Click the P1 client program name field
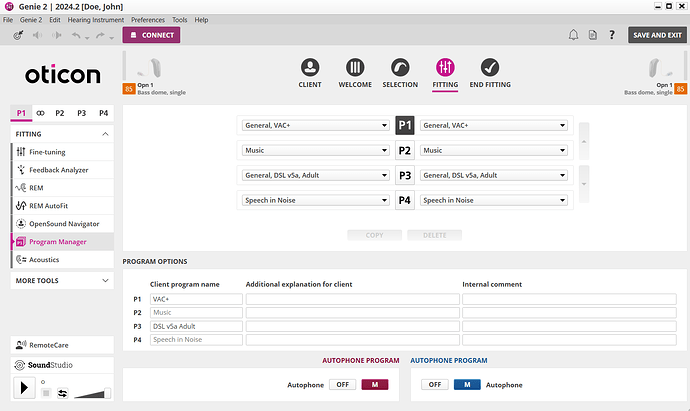690x411 pixels. pyautogui.click(x=196, y=299)
